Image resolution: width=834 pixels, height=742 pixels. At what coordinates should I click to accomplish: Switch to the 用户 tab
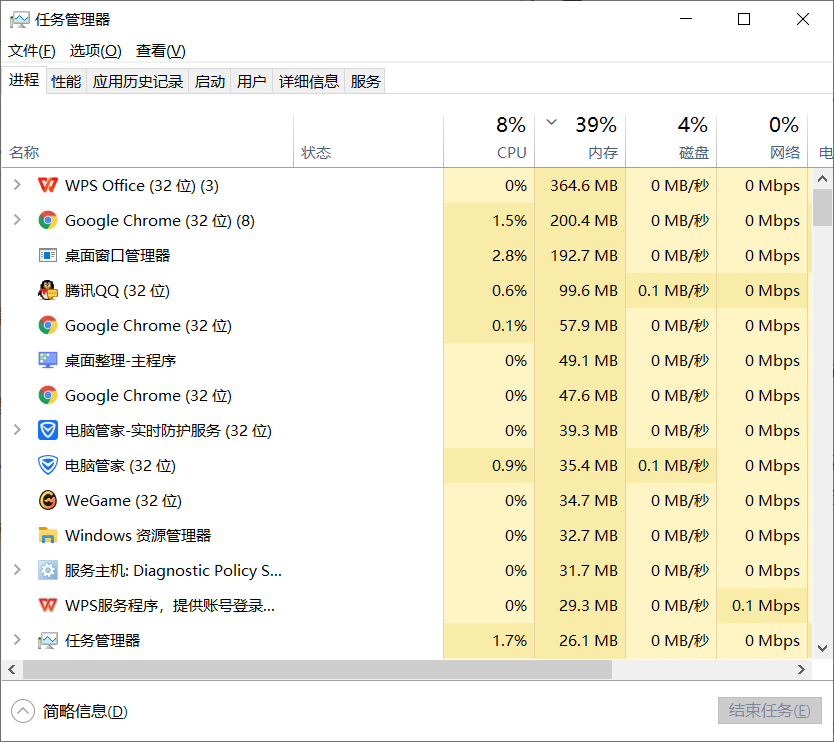tap(252, 81)
